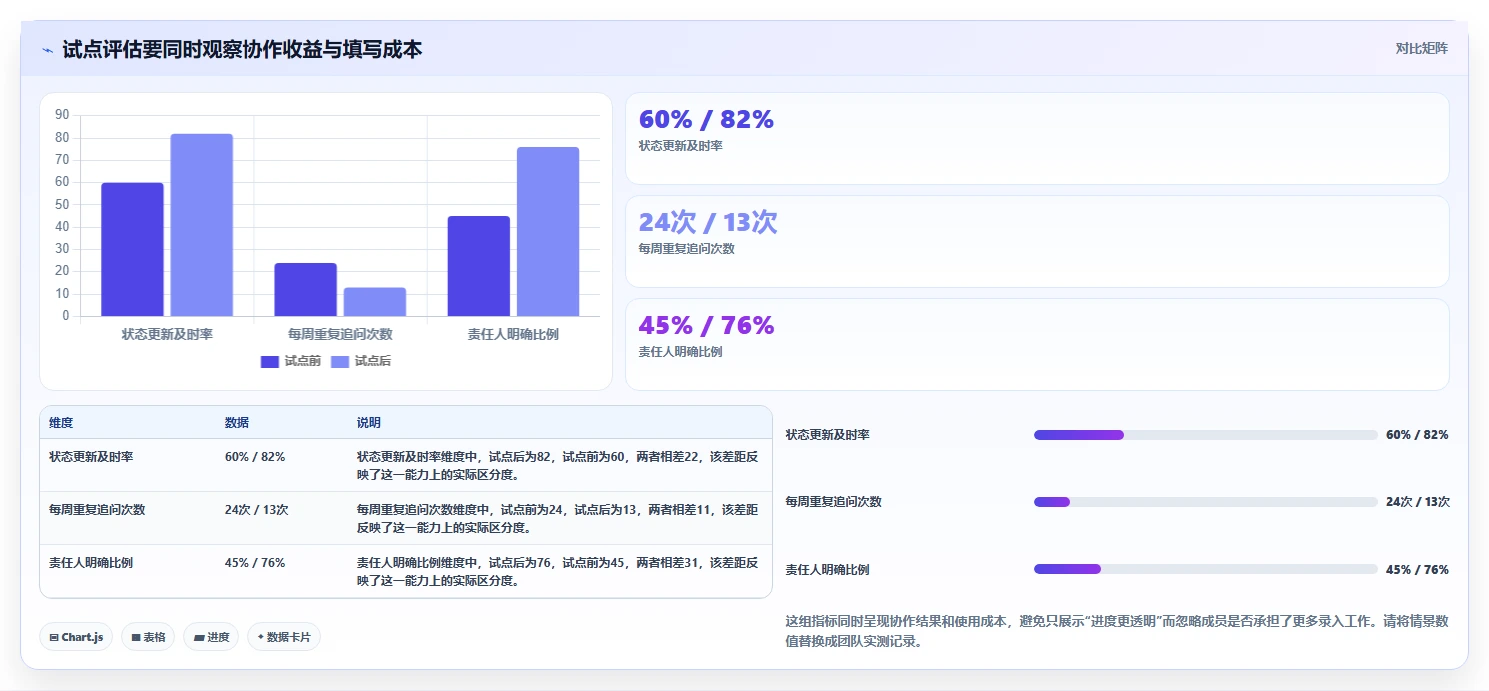
Task: Click the 试点后 bar for 状态更新及时率
Action: (201, 225)
